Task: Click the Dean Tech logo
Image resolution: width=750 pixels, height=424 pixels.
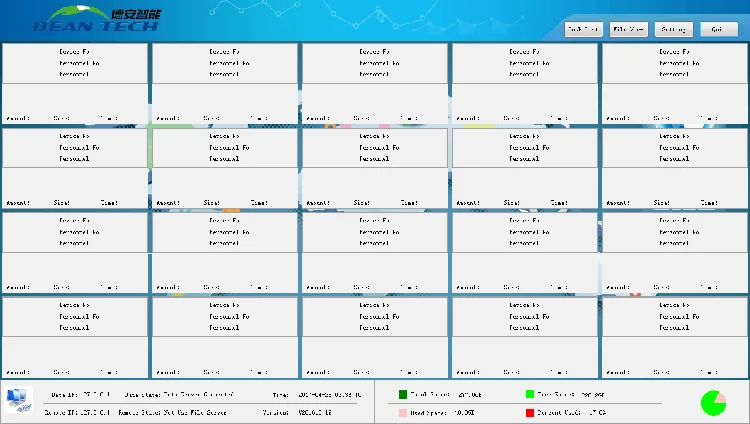Action: 97,19
